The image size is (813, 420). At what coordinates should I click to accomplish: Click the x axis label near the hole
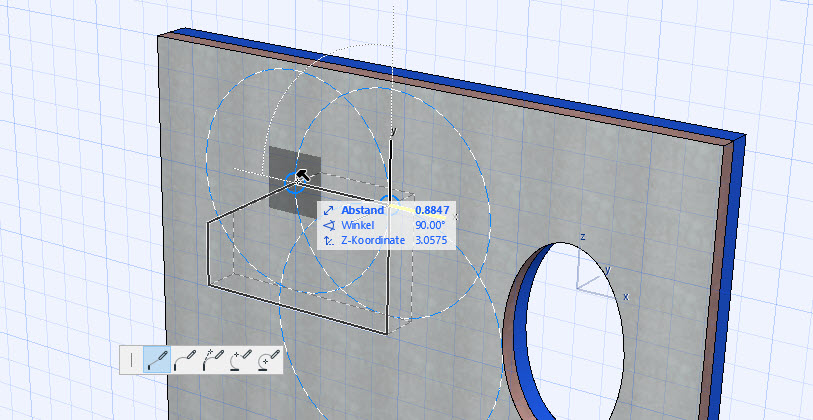coord(626,297)
